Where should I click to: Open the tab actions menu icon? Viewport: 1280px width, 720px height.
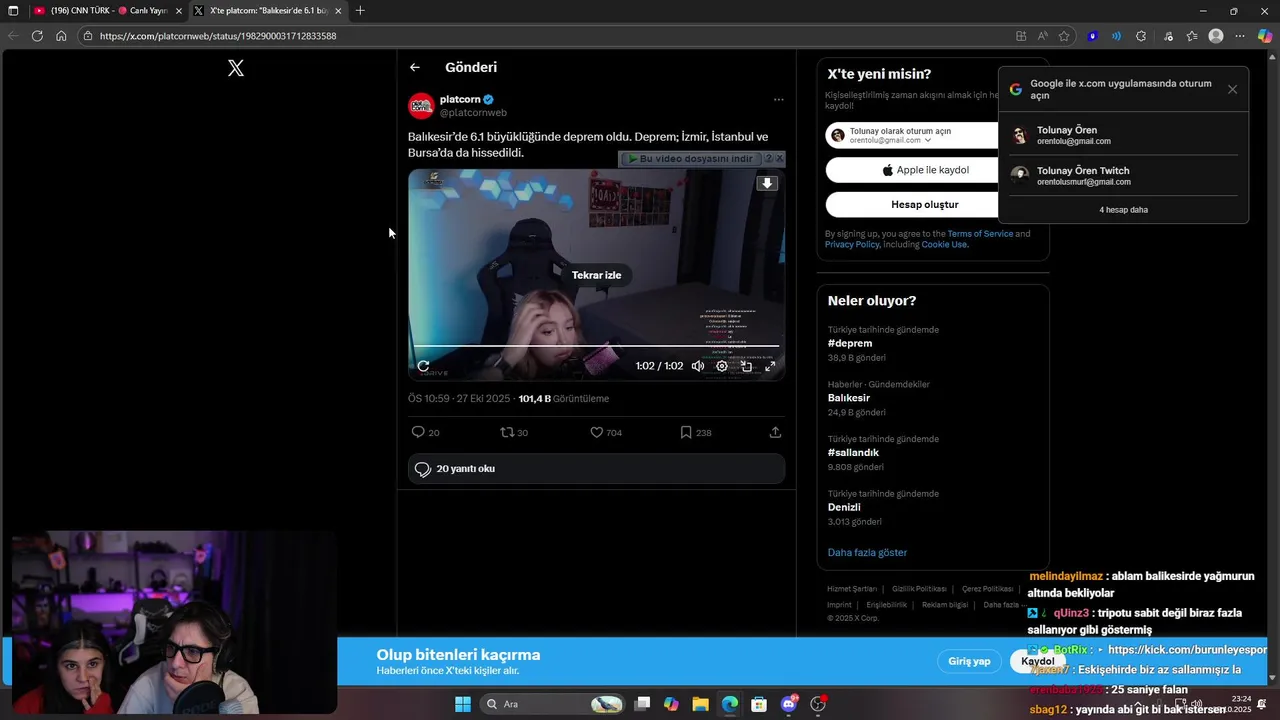click(x=13, y=11)
